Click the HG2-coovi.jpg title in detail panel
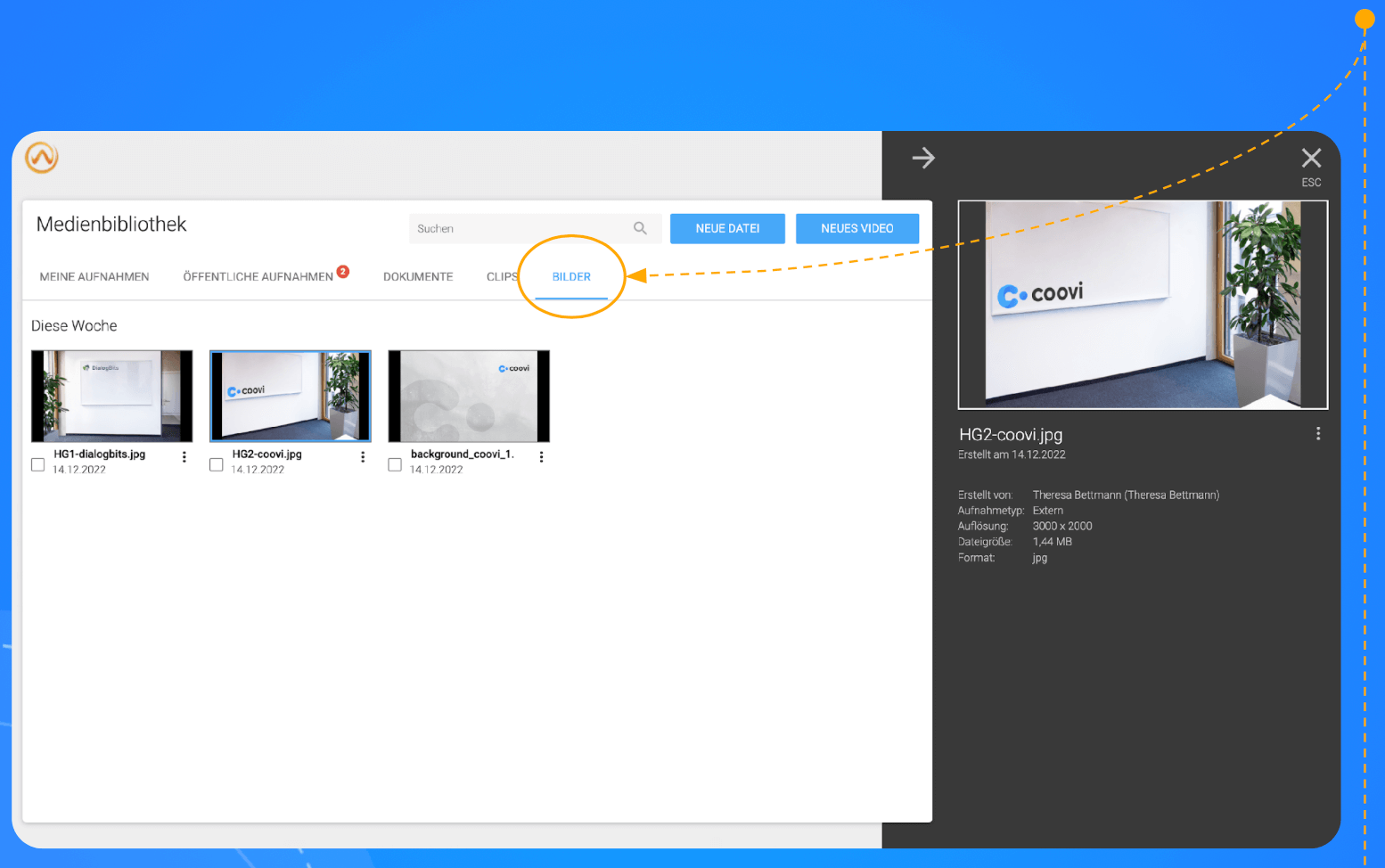The width and height of the screenshot is (1385, 868). pyautogui.click(x=1011, y=435)
